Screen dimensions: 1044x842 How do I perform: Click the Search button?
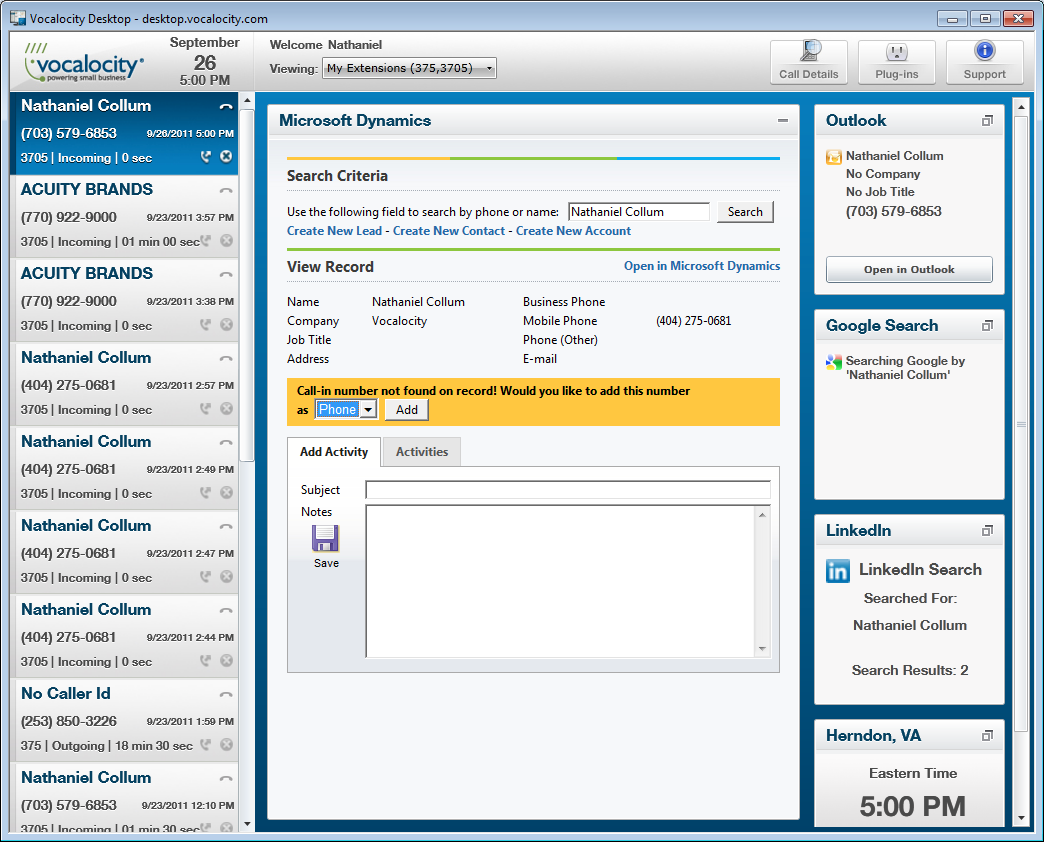tap(744, 212)
